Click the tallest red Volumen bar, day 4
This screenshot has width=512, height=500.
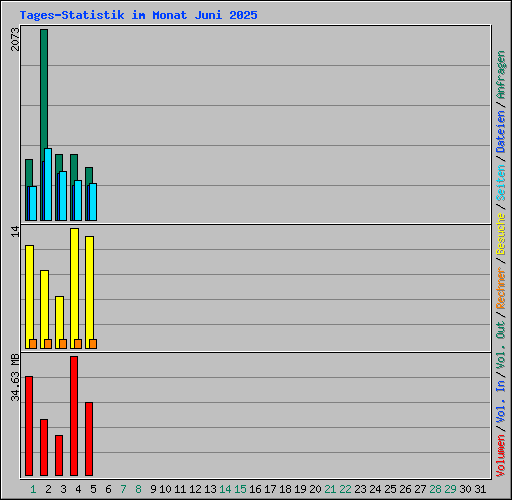[74, 416]
